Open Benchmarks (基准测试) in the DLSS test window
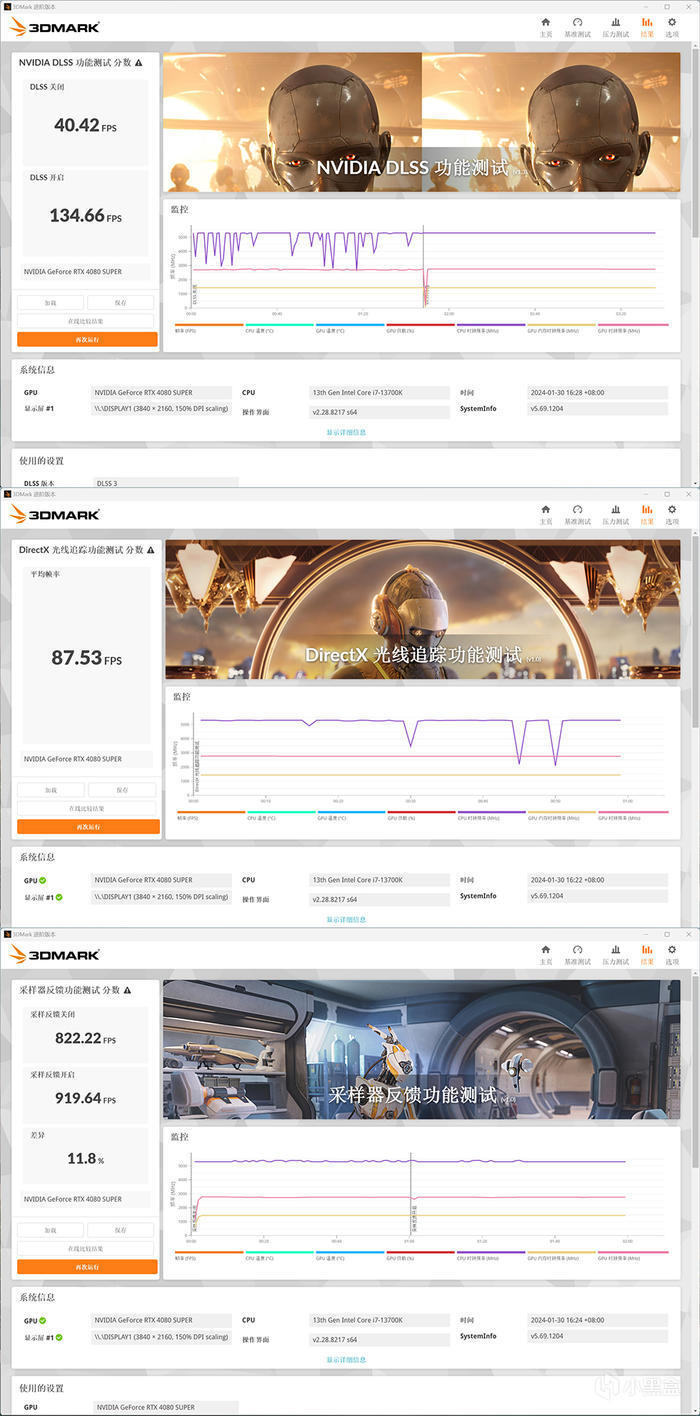Image resolution: width=700 pixels, height=1416 pixels. tap(578, 27)
